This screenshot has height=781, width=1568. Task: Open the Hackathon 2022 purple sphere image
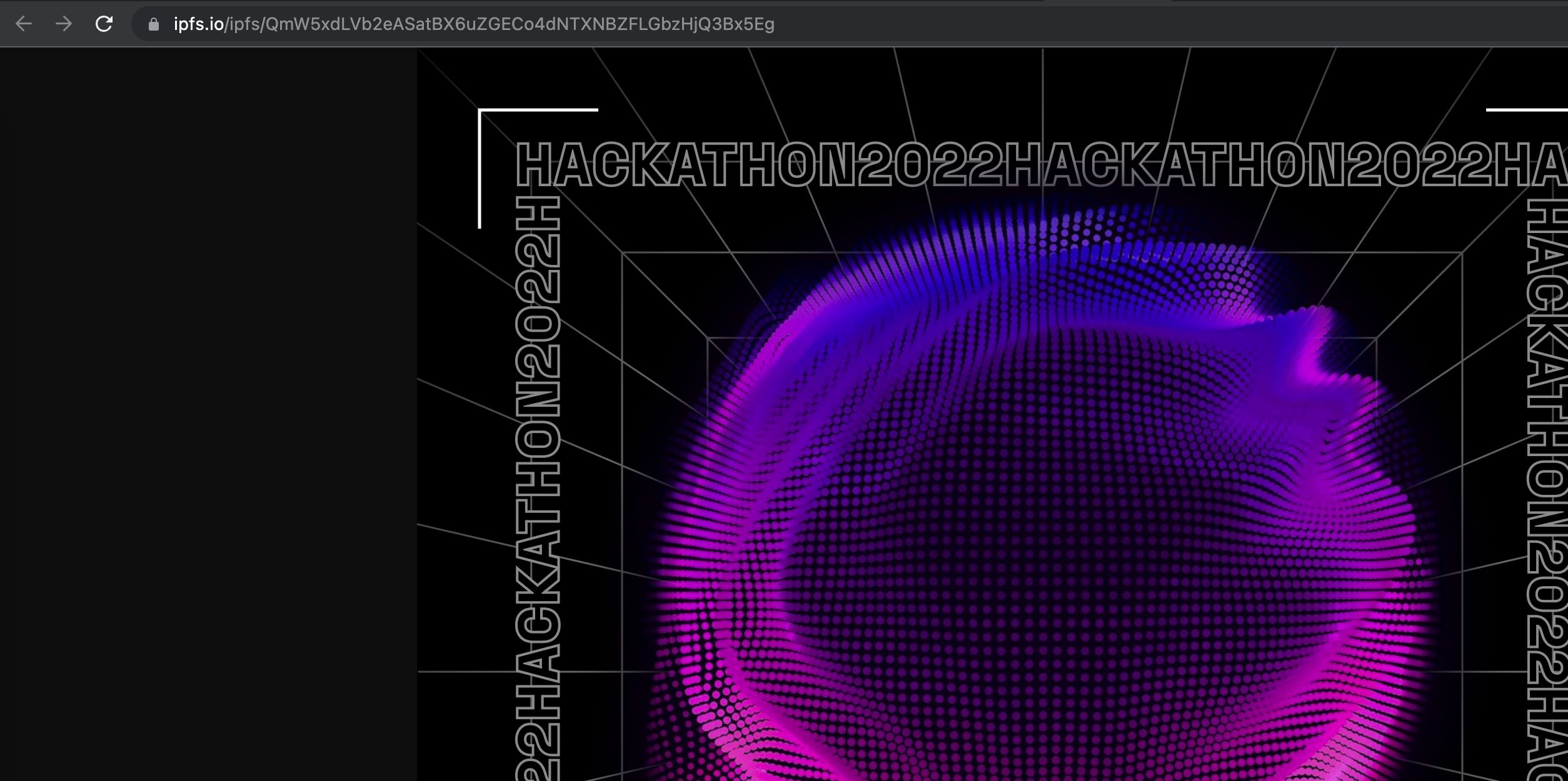point(993,414)
